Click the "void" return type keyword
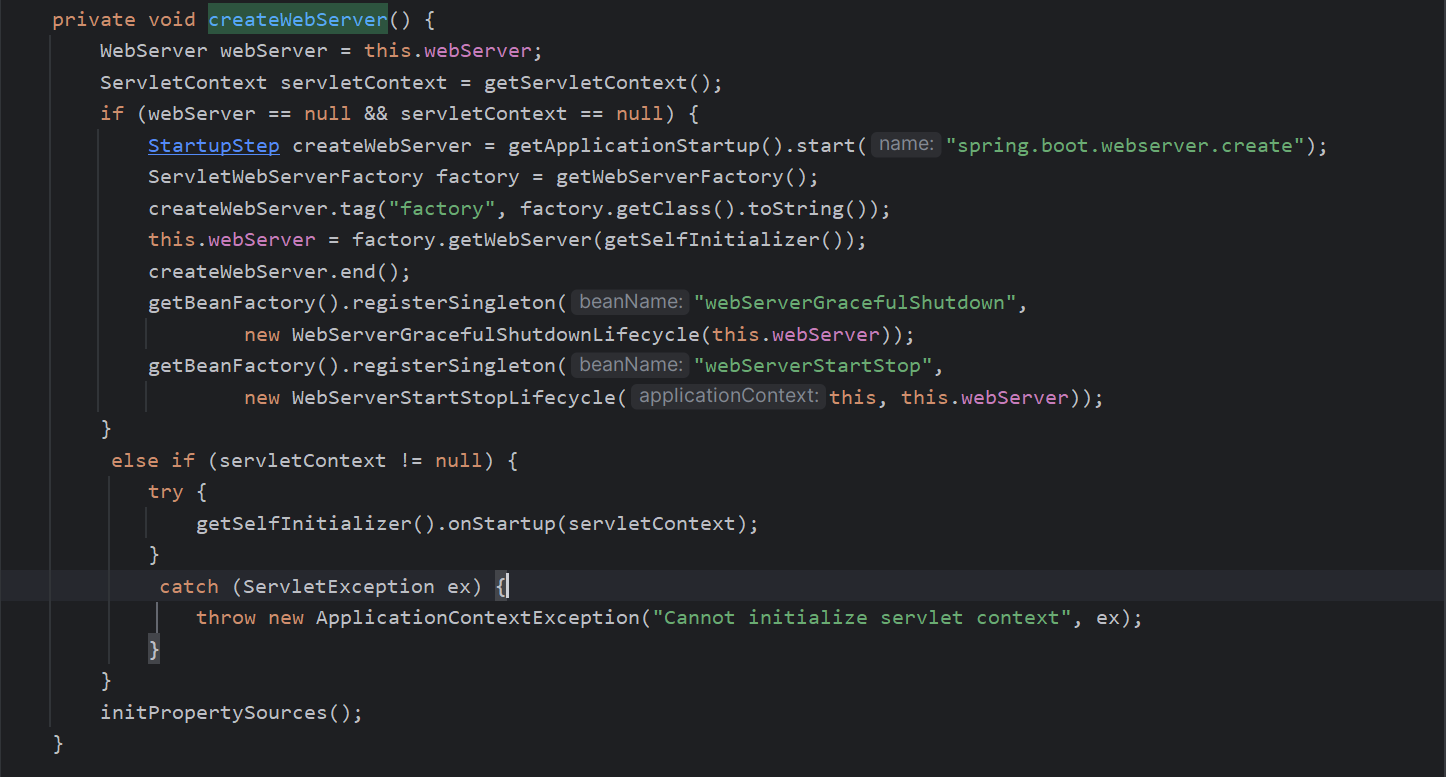The height and width of the screenshot is (777, 1446). click(x=172, y=19)
